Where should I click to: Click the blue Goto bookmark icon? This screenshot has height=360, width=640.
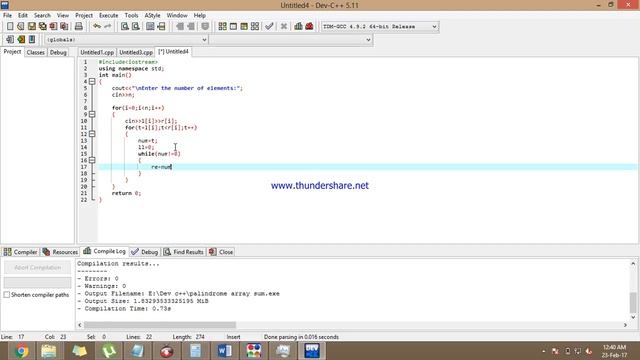[32, 40]
